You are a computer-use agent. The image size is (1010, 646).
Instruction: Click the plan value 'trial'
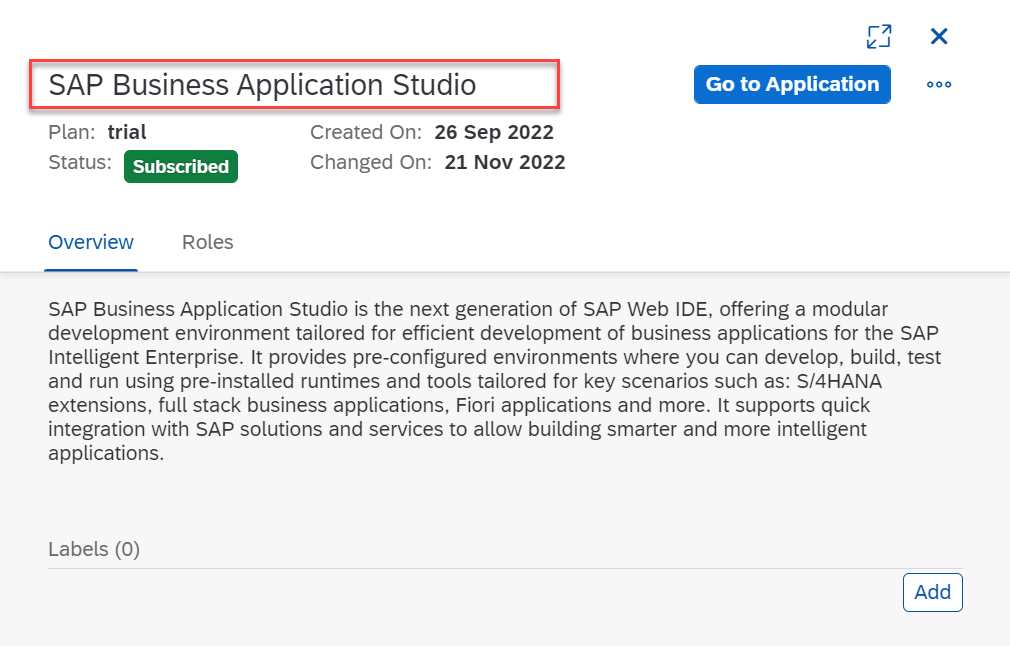127,132
